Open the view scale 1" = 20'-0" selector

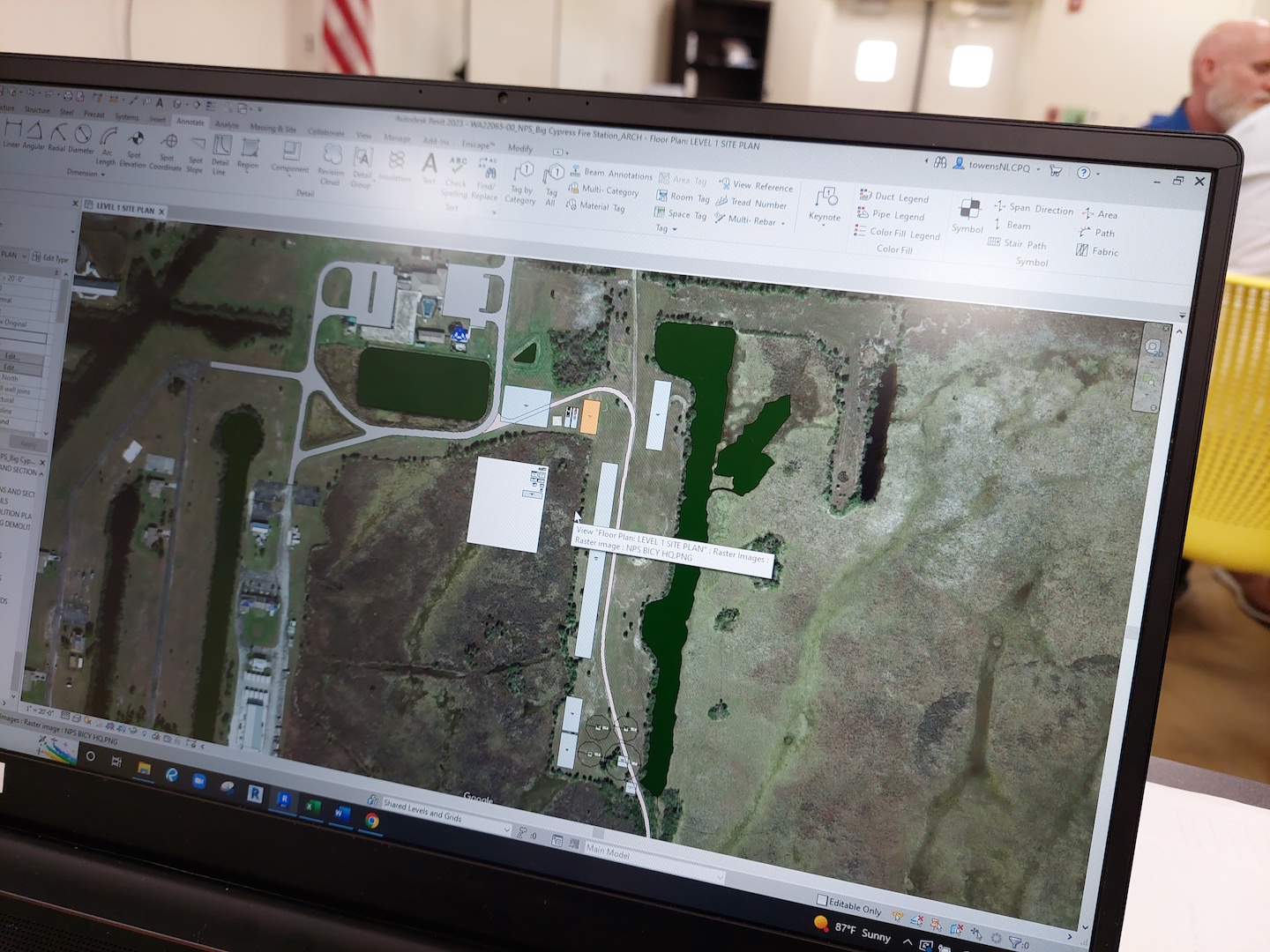(x=40, y=711)
